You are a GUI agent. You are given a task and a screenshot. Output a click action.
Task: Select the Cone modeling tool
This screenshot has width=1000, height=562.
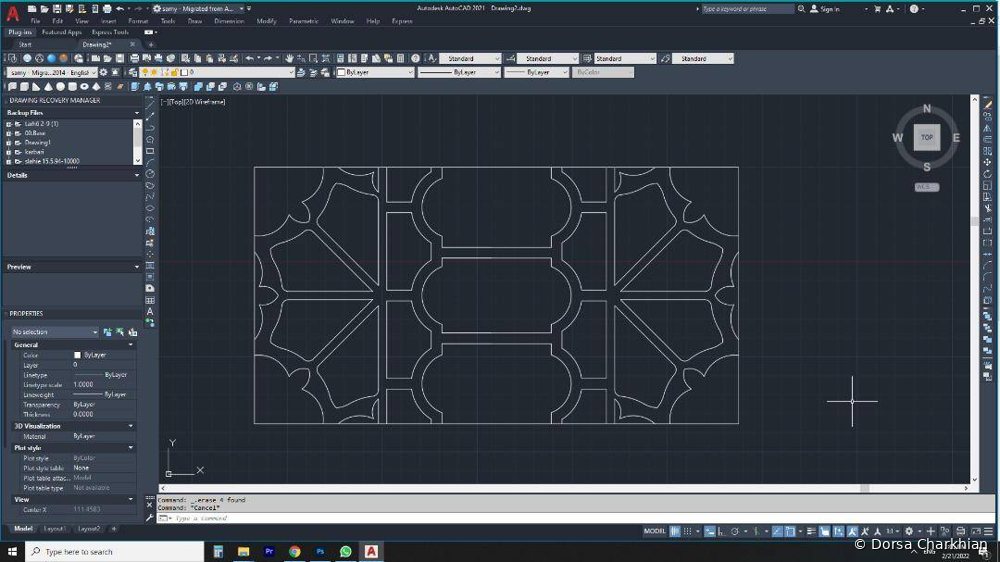coord(48,87)
